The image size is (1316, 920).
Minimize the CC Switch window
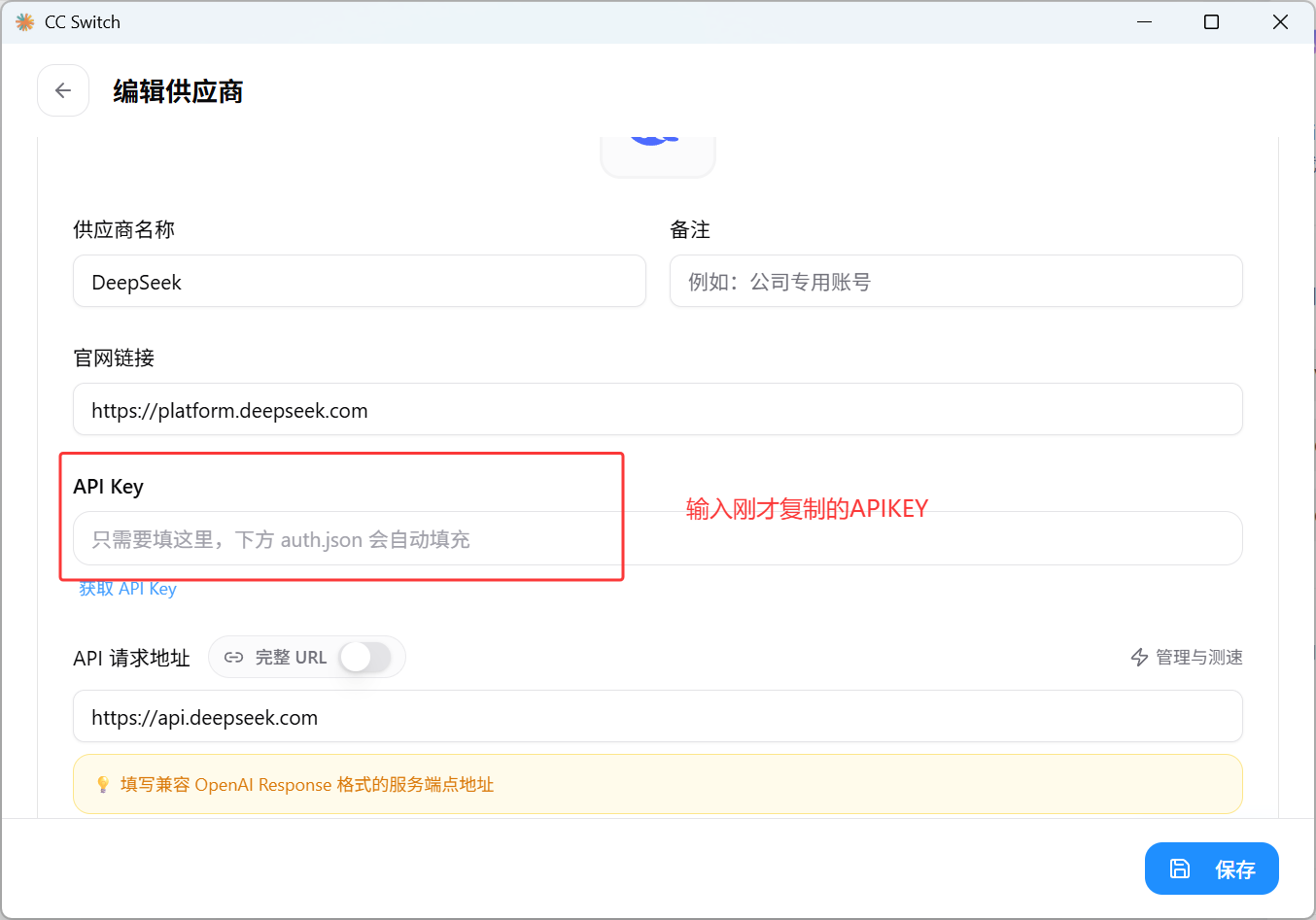[x=1145, y=21]
